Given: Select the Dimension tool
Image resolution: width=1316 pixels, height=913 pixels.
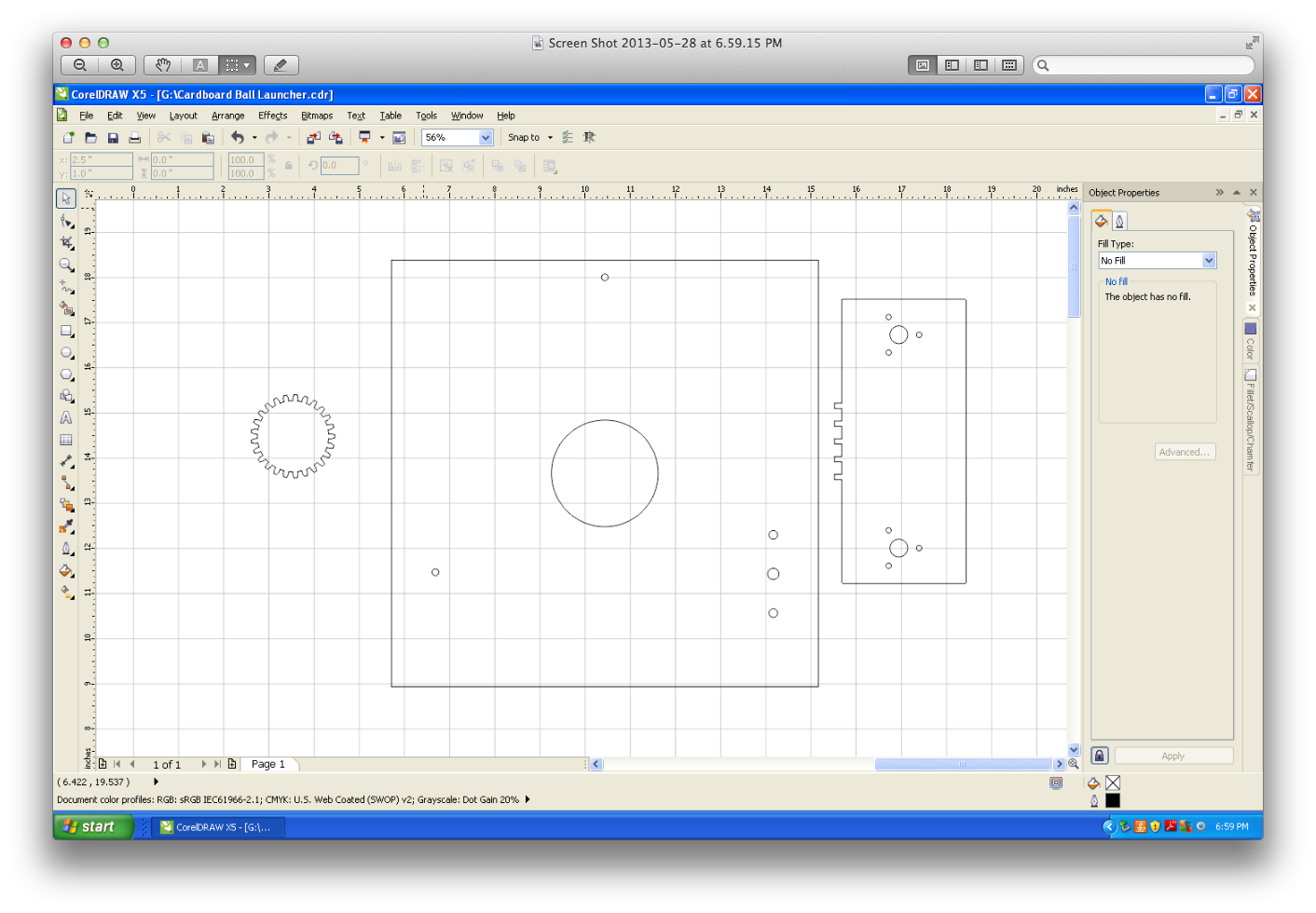Looking at the screenshot, I should [66, 461].
